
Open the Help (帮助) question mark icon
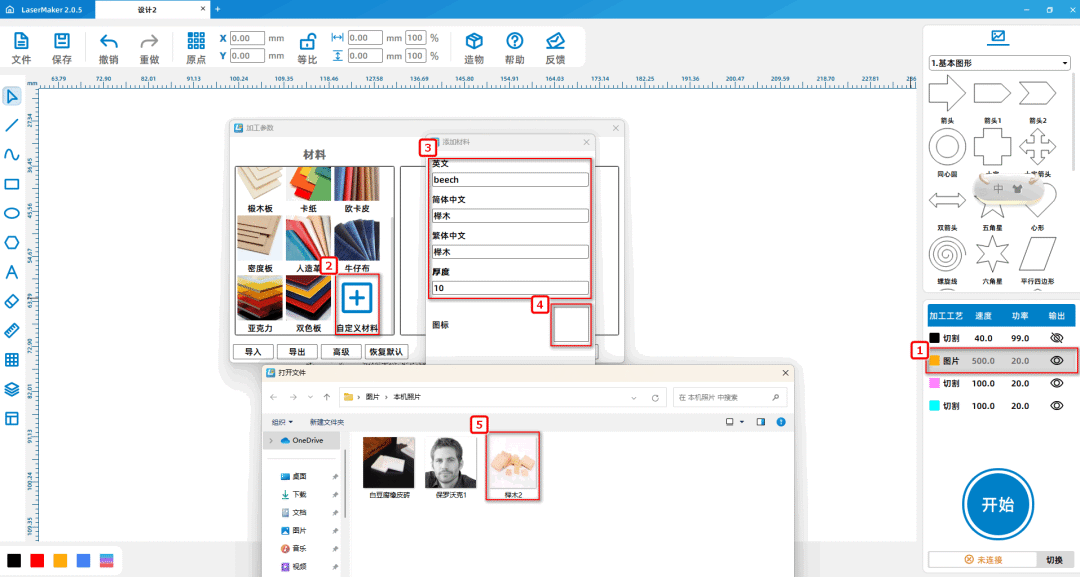(514, 42)
